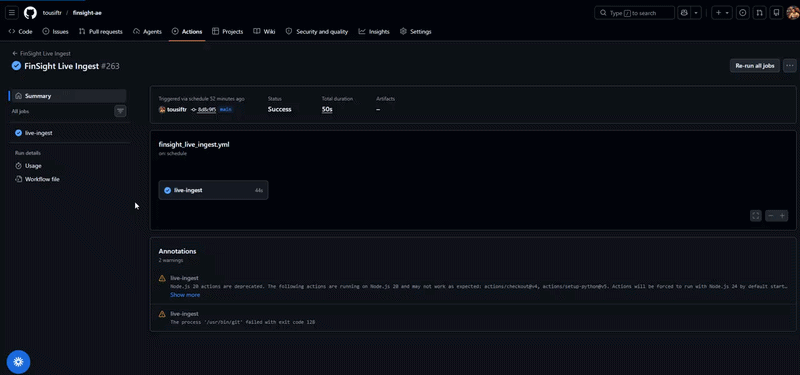The height and width of the screenshot is (375, 800).
Task: Open the plus Create new menu
Action: coord(721,13)
